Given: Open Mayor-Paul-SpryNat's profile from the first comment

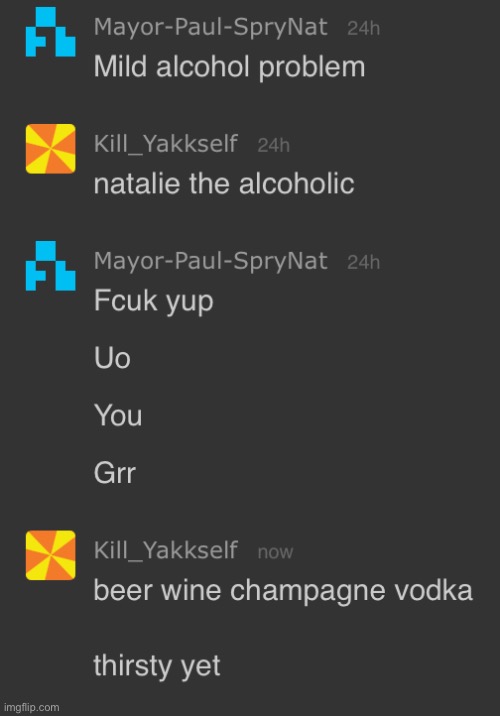Looking at the screenshot, I should click(211, 27).
